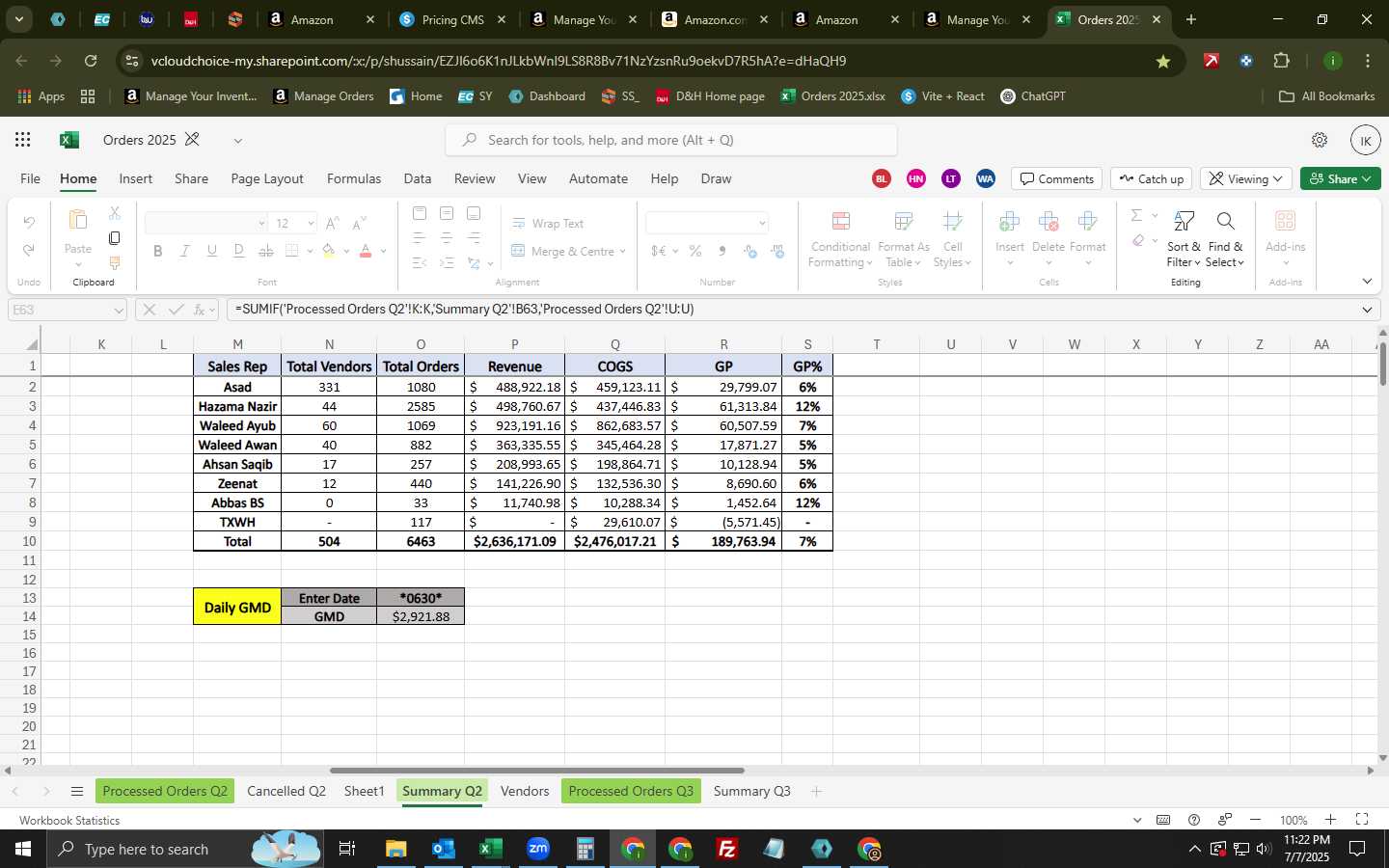Viewport: 1389px width, 868px height.
Task: Toggle Italic formatting
Action: [184, 251]
